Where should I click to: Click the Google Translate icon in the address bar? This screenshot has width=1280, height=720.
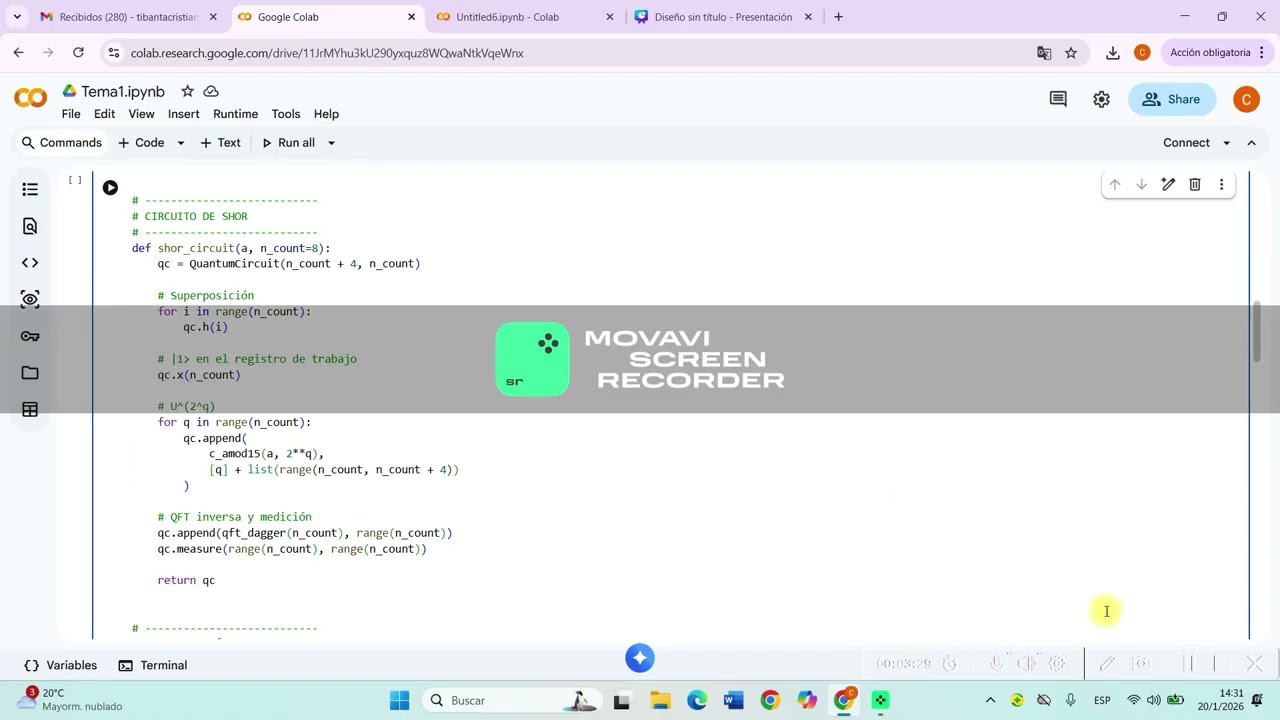coord(1044,53)
